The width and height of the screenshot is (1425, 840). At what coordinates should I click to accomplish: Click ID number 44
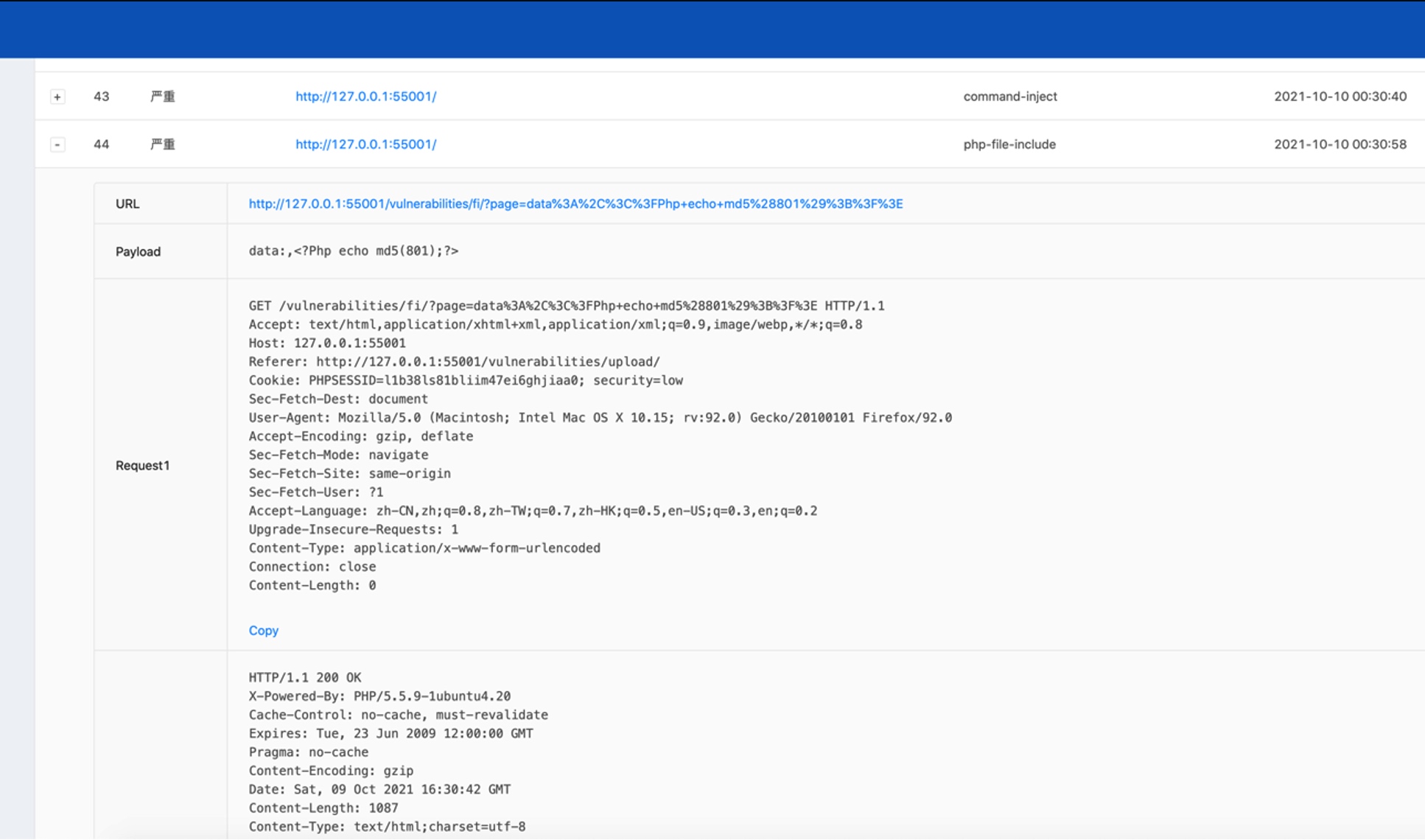click(101, 144)
